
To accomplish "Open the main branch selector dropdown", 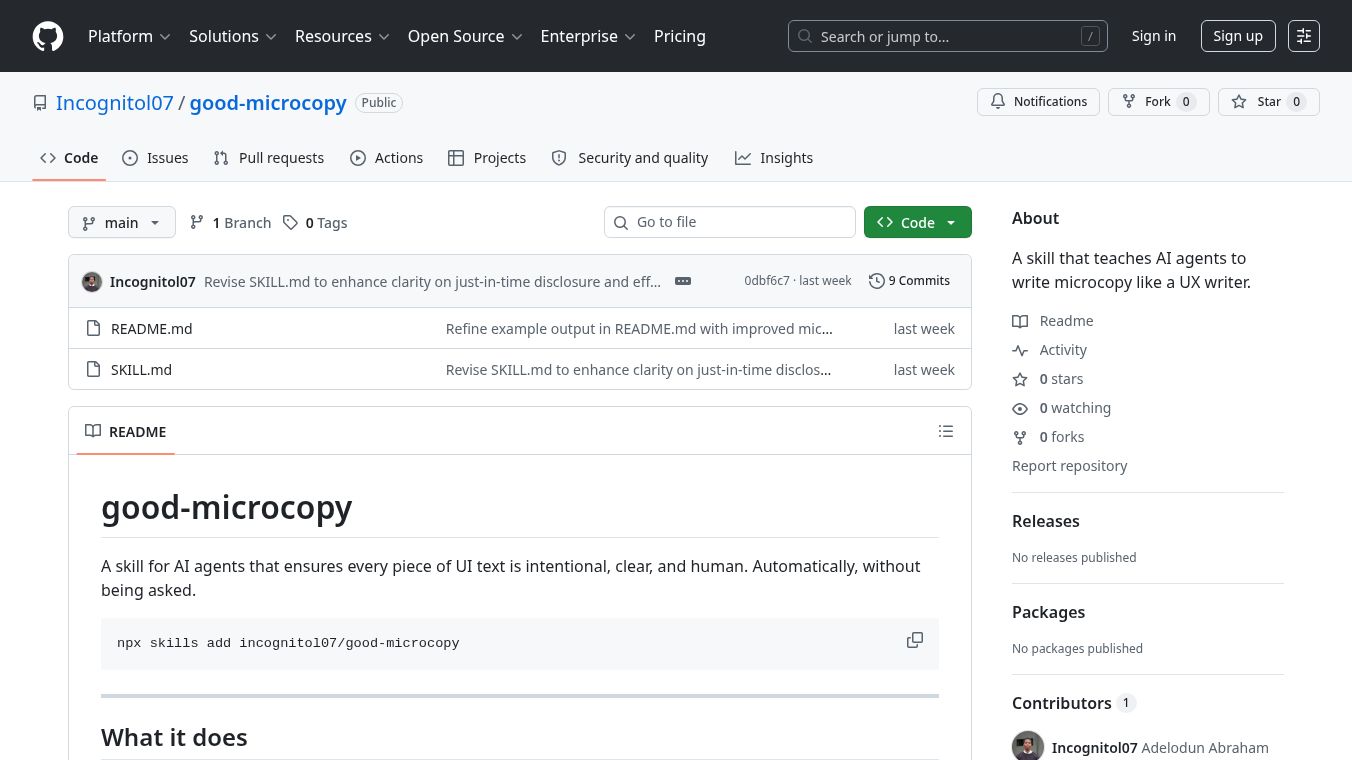I will point(122,222).
